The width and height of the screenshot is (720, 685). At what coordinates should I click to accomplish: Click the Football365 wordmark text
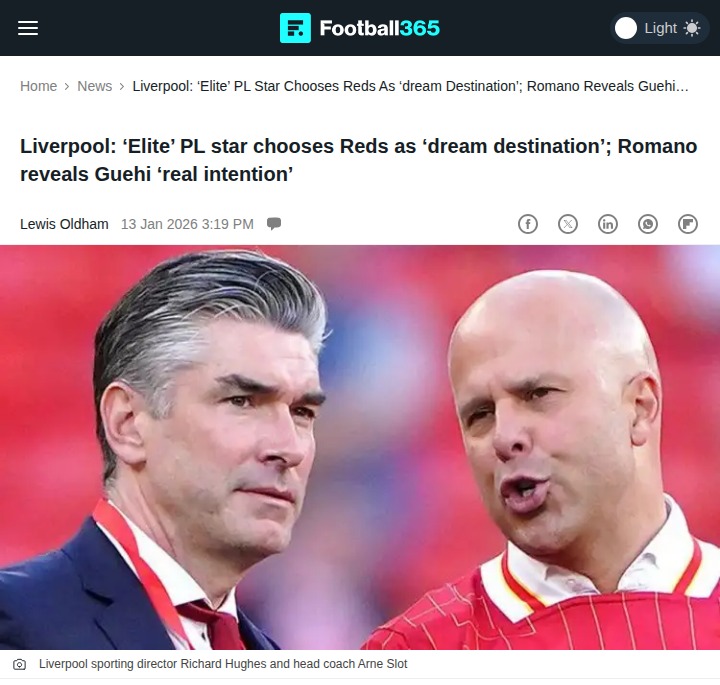tap(380, 28)
